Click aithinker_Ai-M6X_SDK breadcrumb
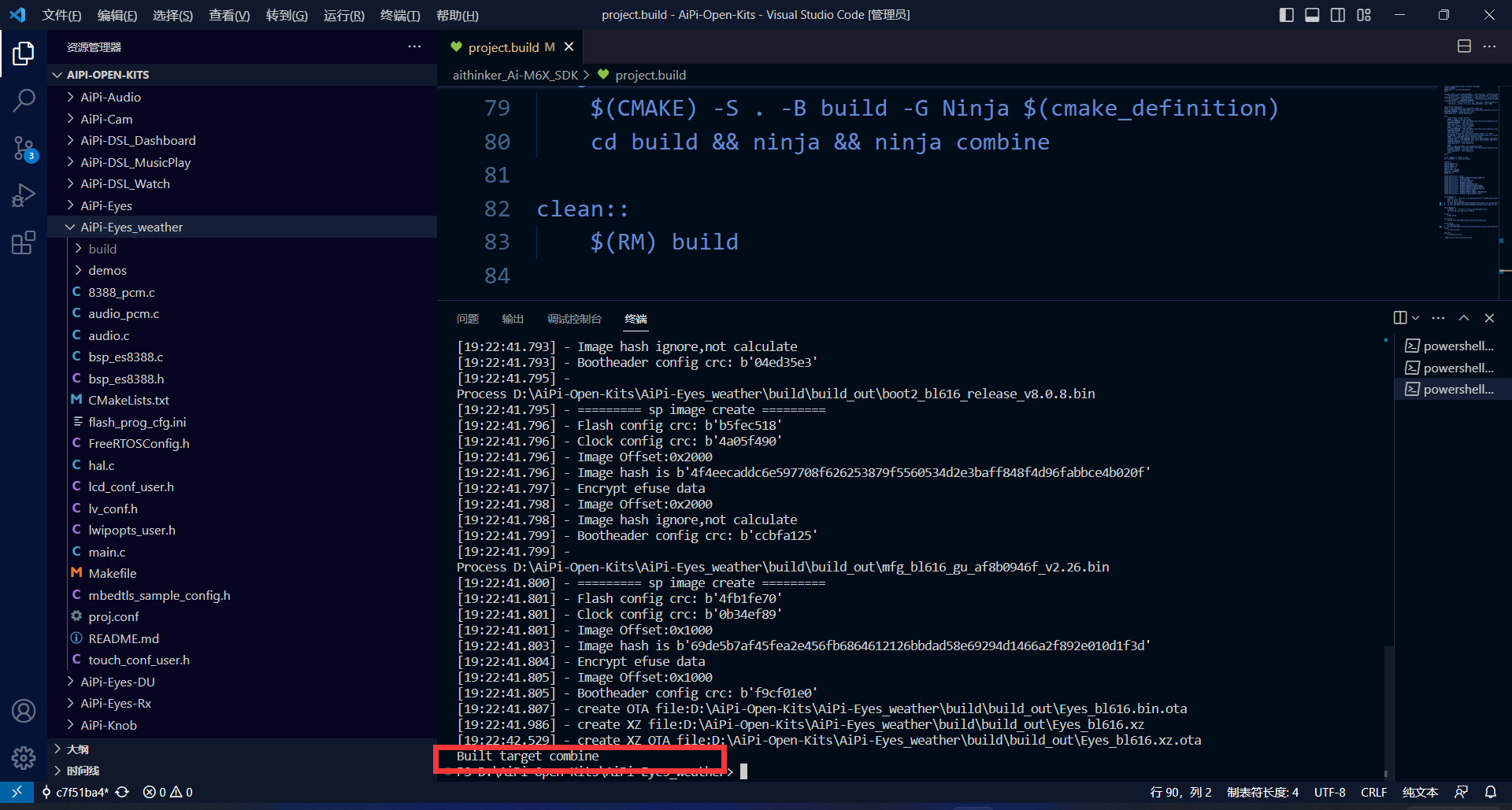This screenshot has height=810, width=1512. point(515,75)
